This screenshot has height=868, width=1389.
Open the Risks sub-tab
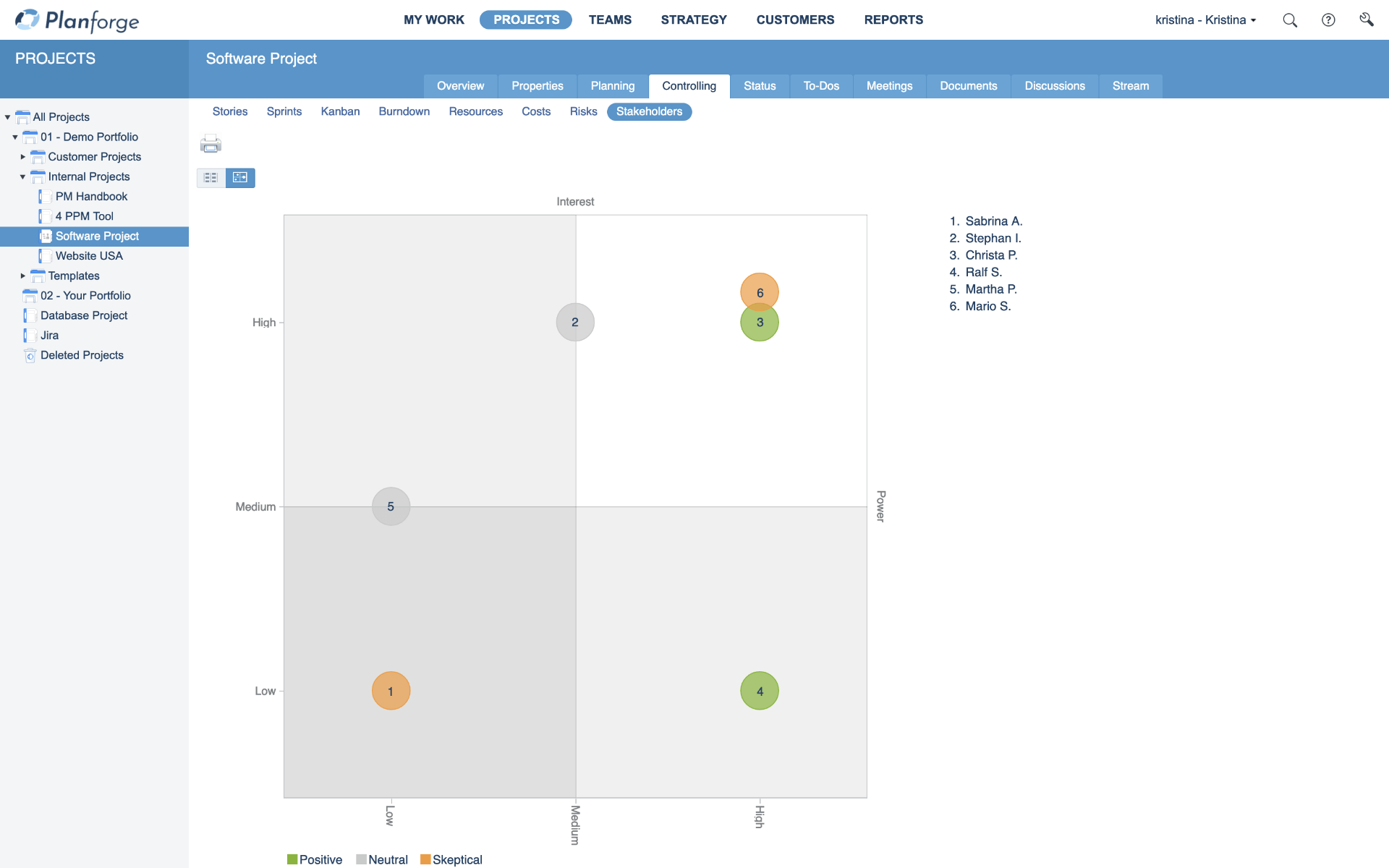coord(583,111)
